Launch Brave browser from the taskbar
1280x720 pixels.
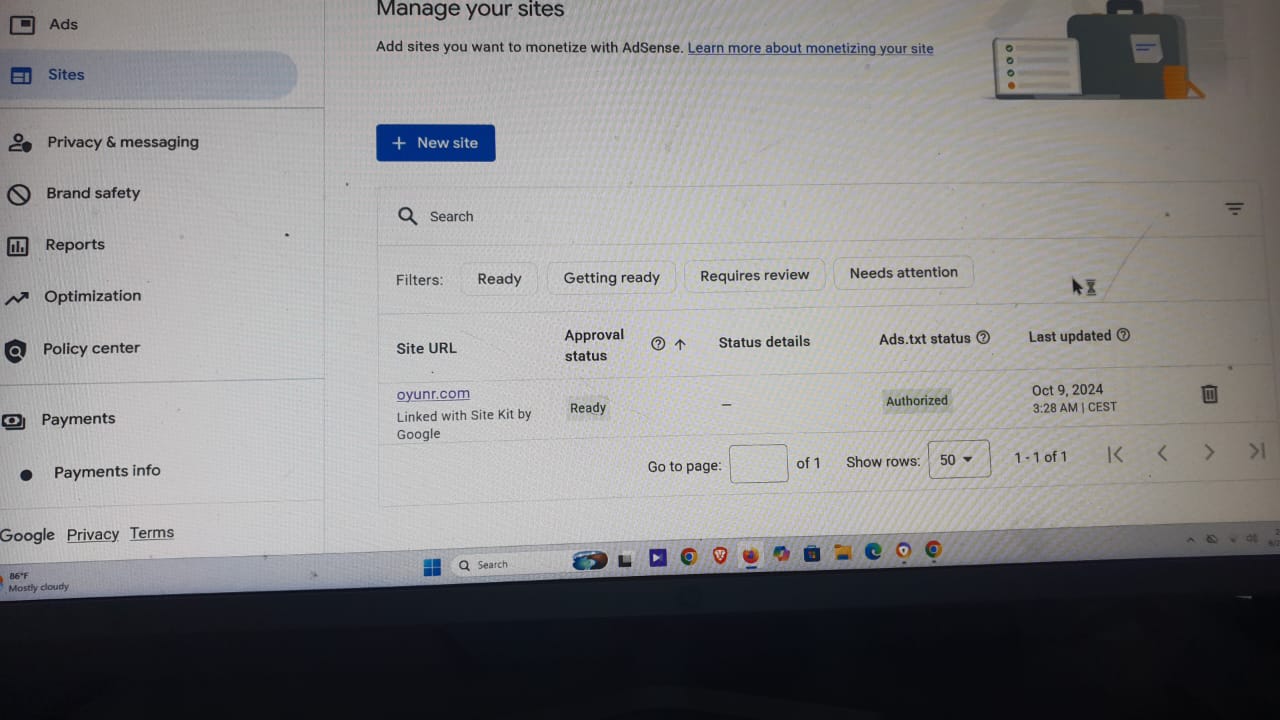[x=720, y=556]
